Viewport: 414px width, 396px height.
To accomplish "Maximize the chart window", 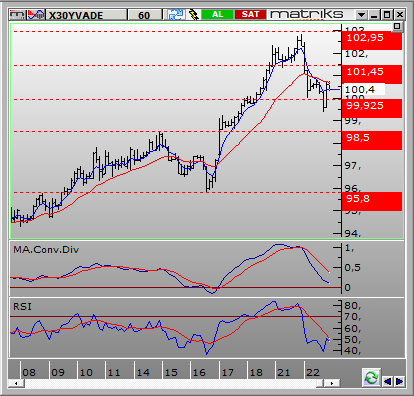I will click(387, 15).
